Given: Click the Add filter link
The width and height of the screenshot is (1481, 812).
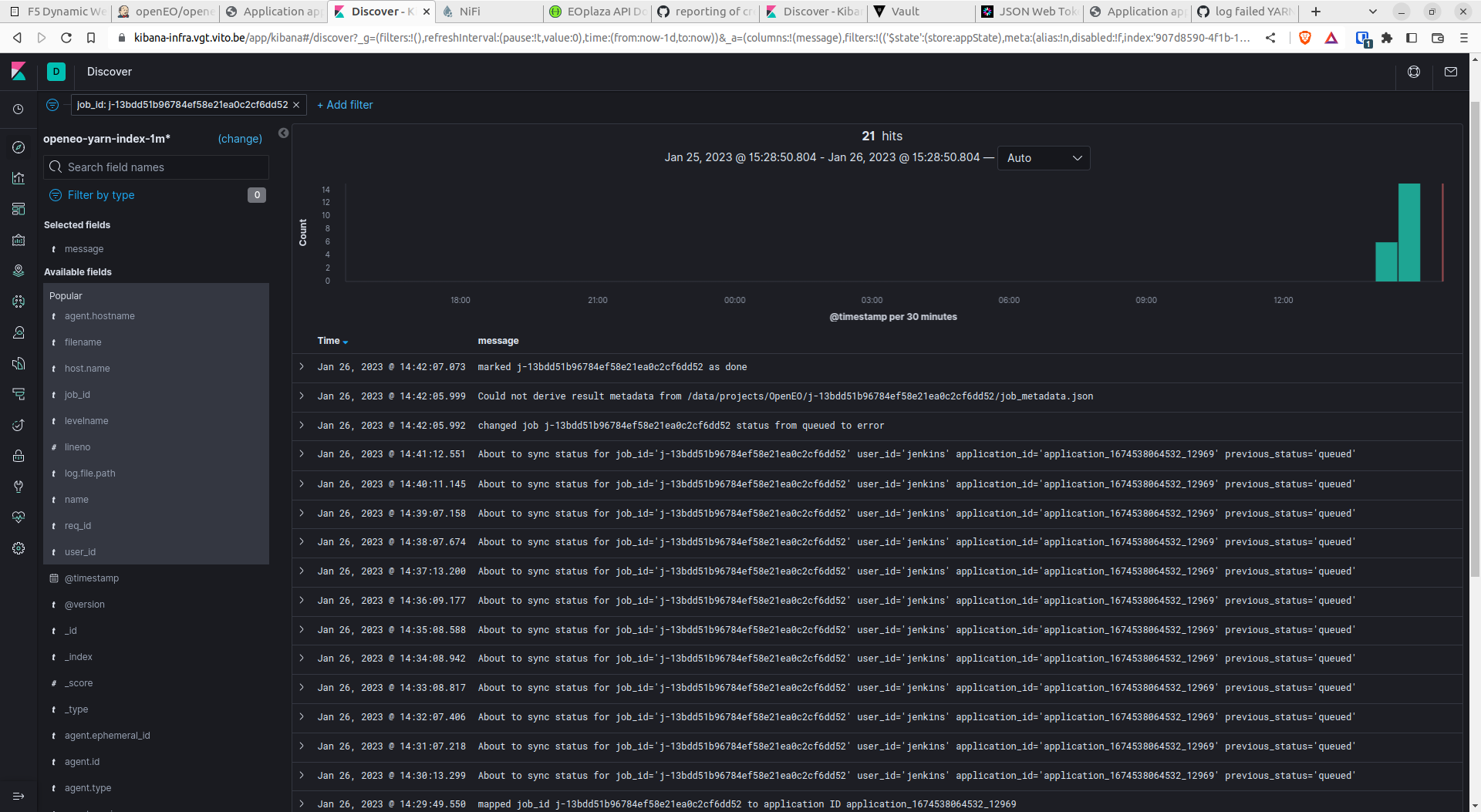Looking at the screenshot, I should [x=345, y=105].
